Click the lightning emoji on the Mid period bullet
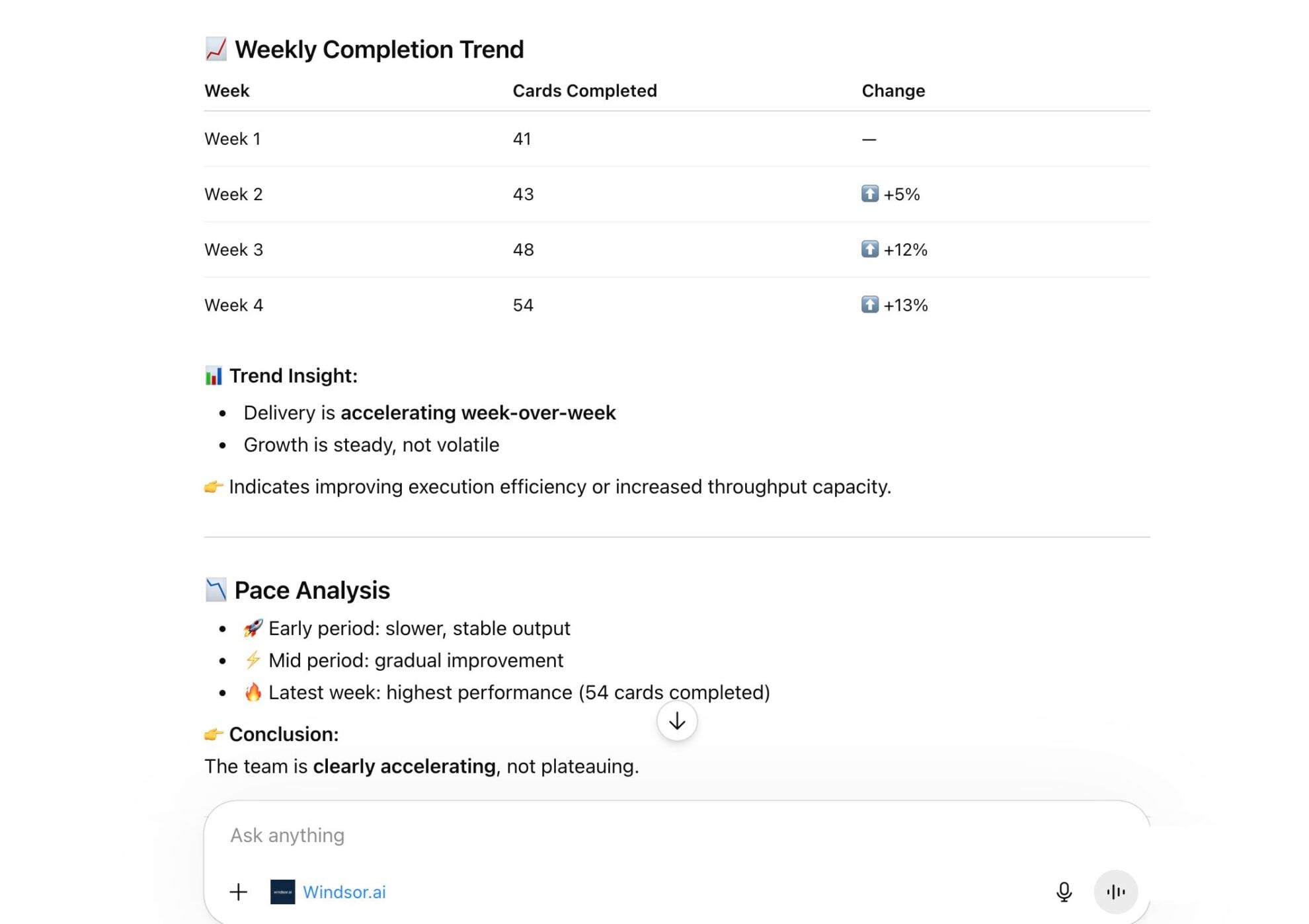The image size is (1309, 924). [x=254, y=659]
